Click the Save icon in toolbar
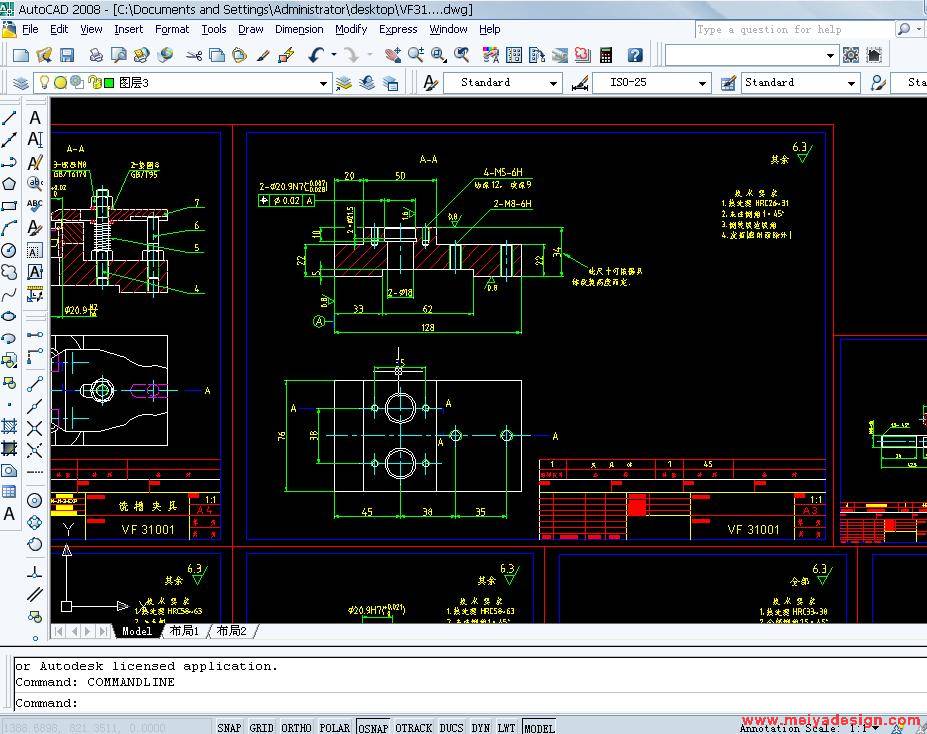This screenshot has height=734, width=927. [67, 54]
